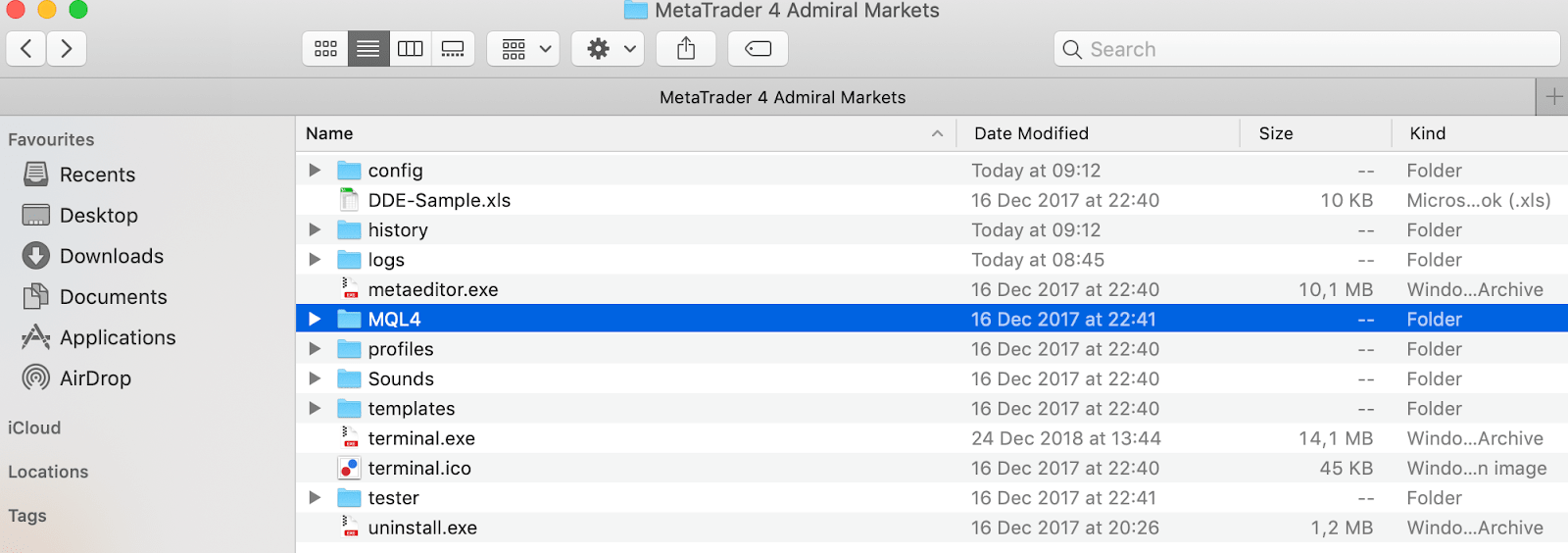Image resolution: width=1568 pixels, height=553 pixels.
Task: Click the Micros...ok (.xls) kind cell
Action: 1479,200
